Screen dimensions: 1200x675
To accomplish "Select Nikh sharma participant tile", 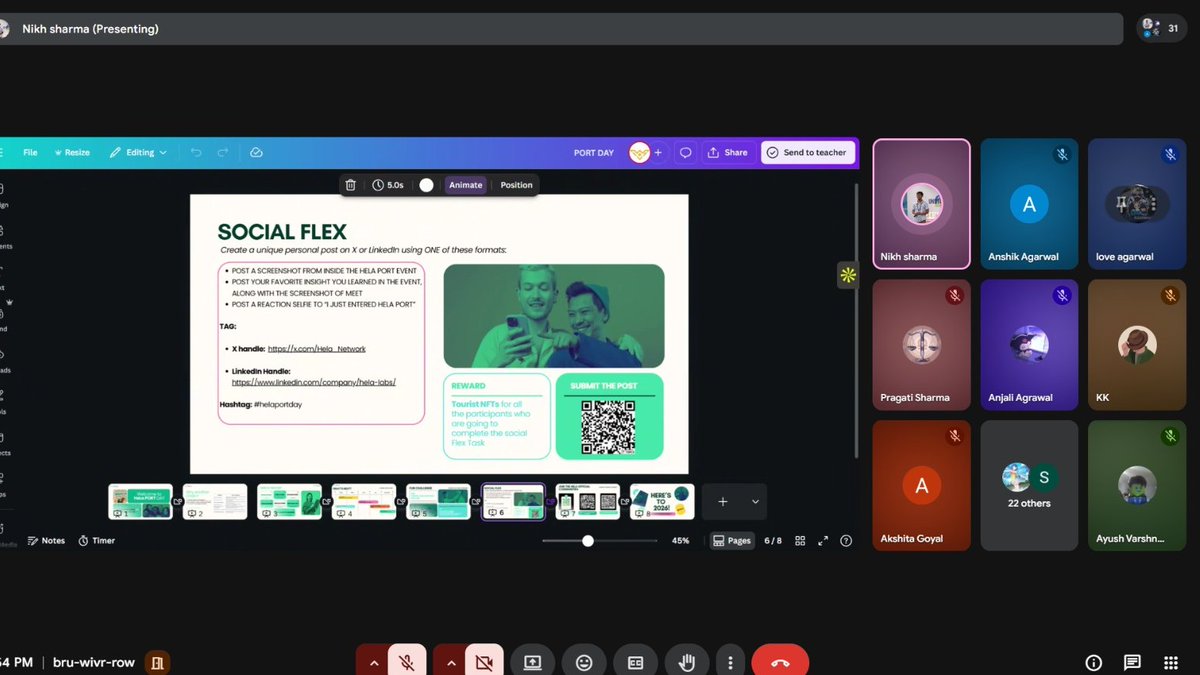I will [x=922, y=204].
